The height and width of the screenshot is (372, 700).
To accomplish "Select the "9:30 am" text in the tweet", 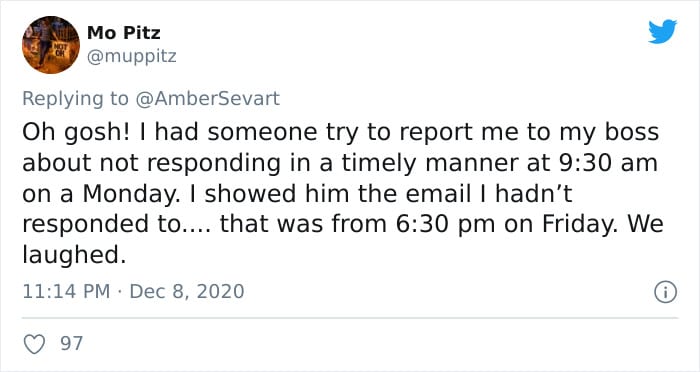I will (x=608, y=163).
